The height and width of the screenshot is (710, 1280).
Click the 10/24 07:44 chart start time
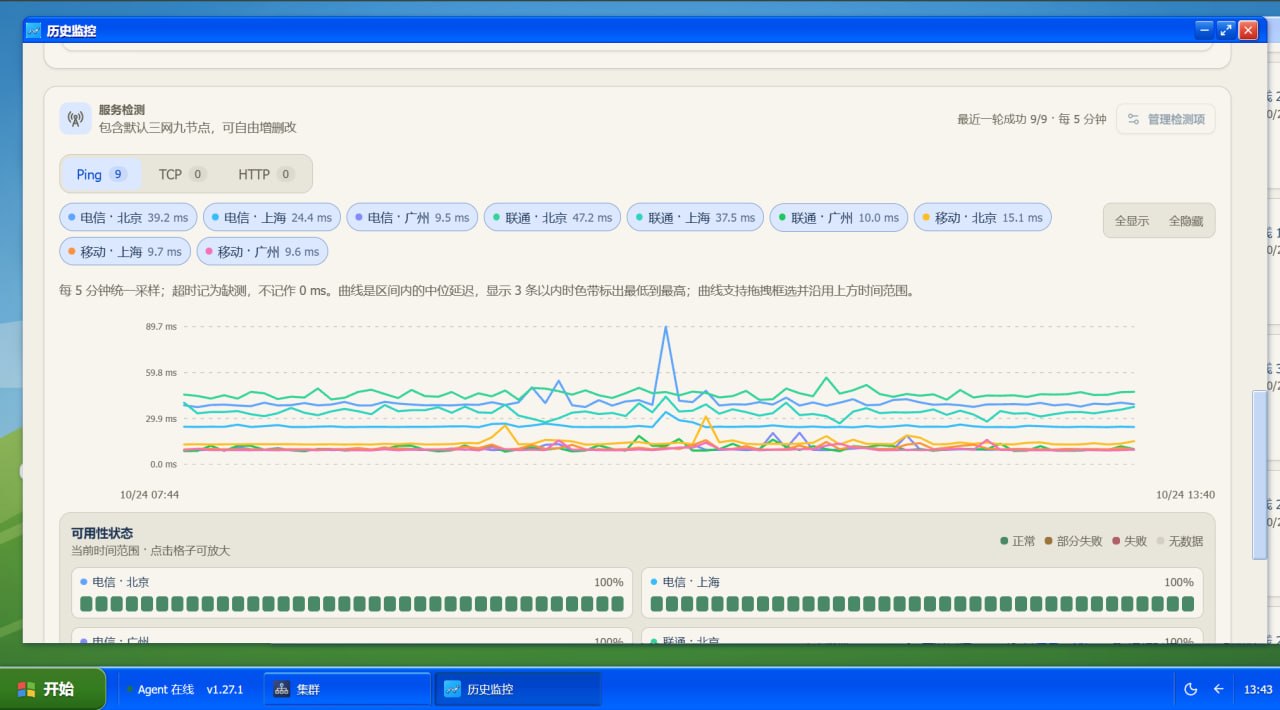[x=150, y=495]
